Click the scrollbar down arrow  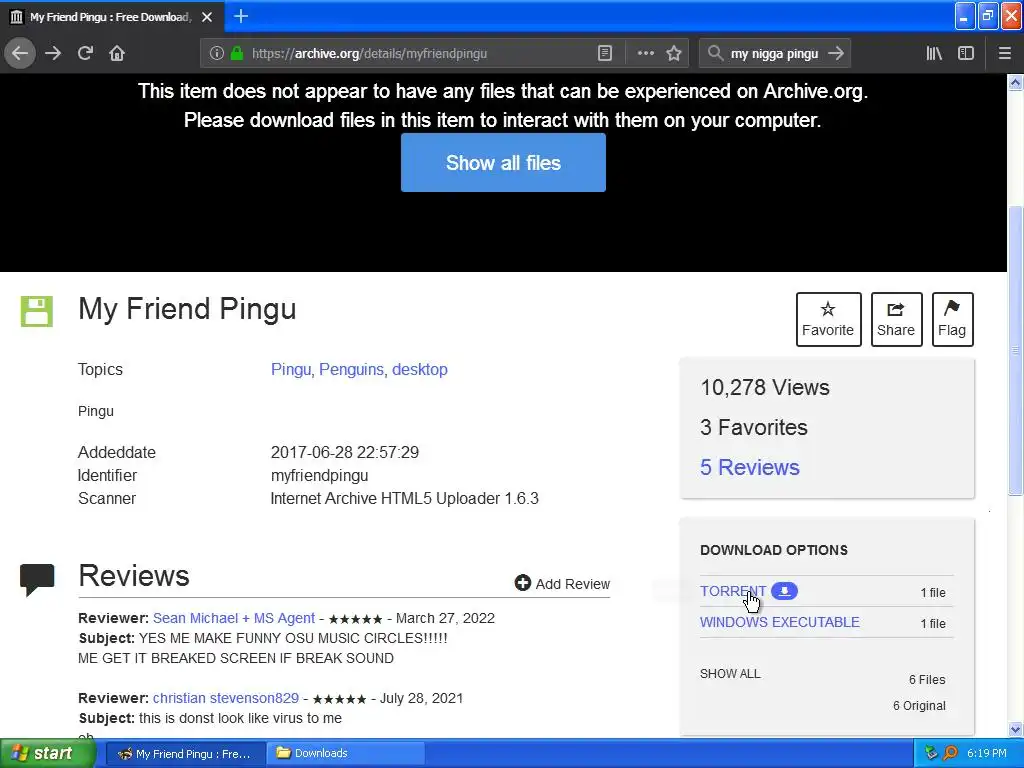pyautogui.click(x=1015, y=729)
